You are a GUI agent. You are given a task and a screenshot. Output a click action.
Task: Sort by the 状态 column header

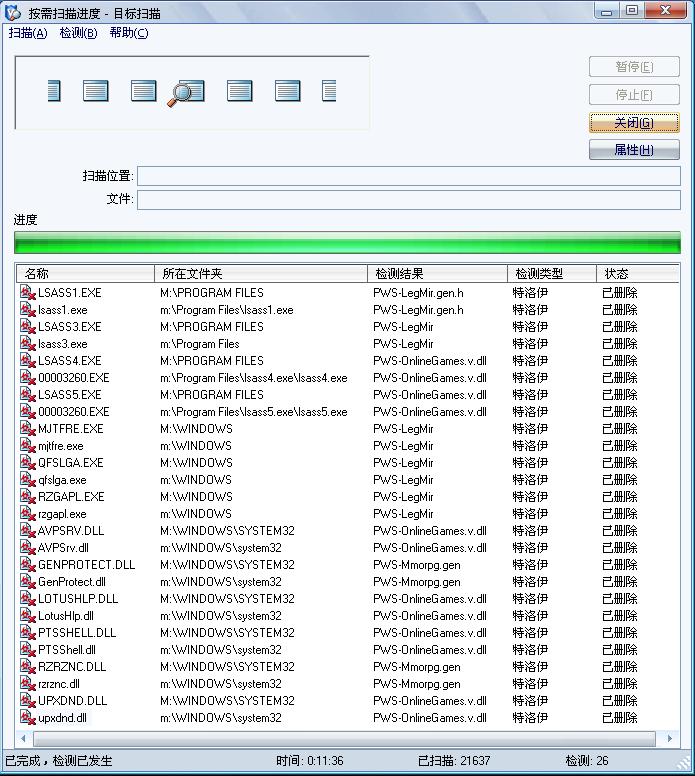(637, 273)
